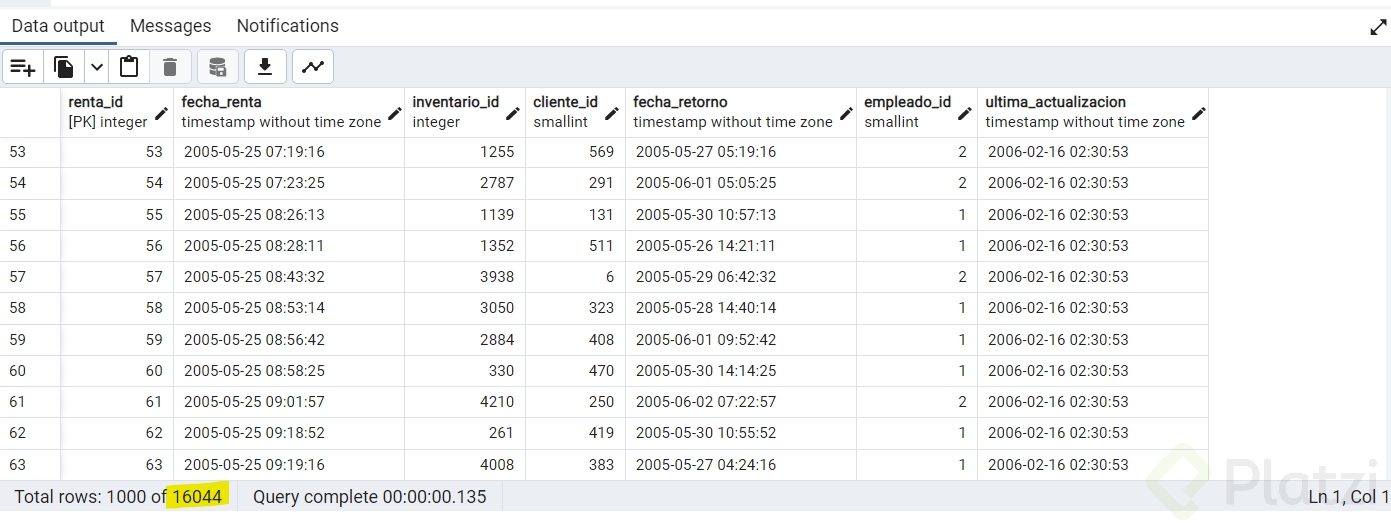
Task: Download results with the save-to-file icon
Action: coord(265,67)
